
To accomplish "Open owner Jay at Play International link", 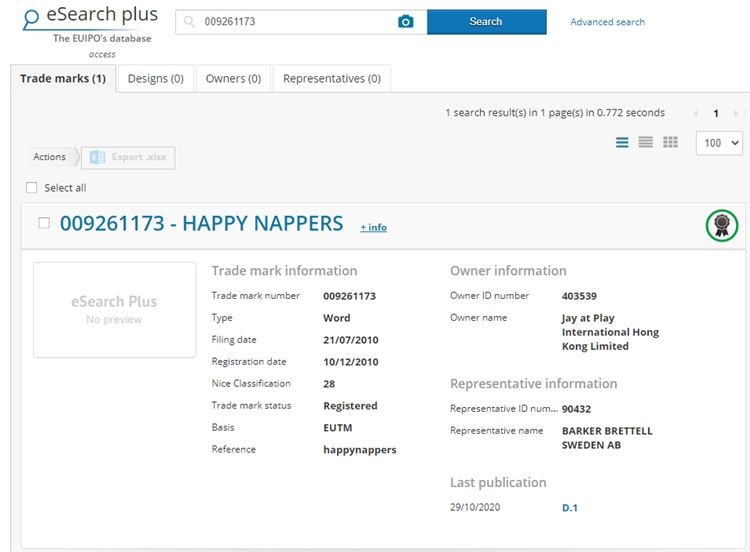I will (x=610, y=332).
